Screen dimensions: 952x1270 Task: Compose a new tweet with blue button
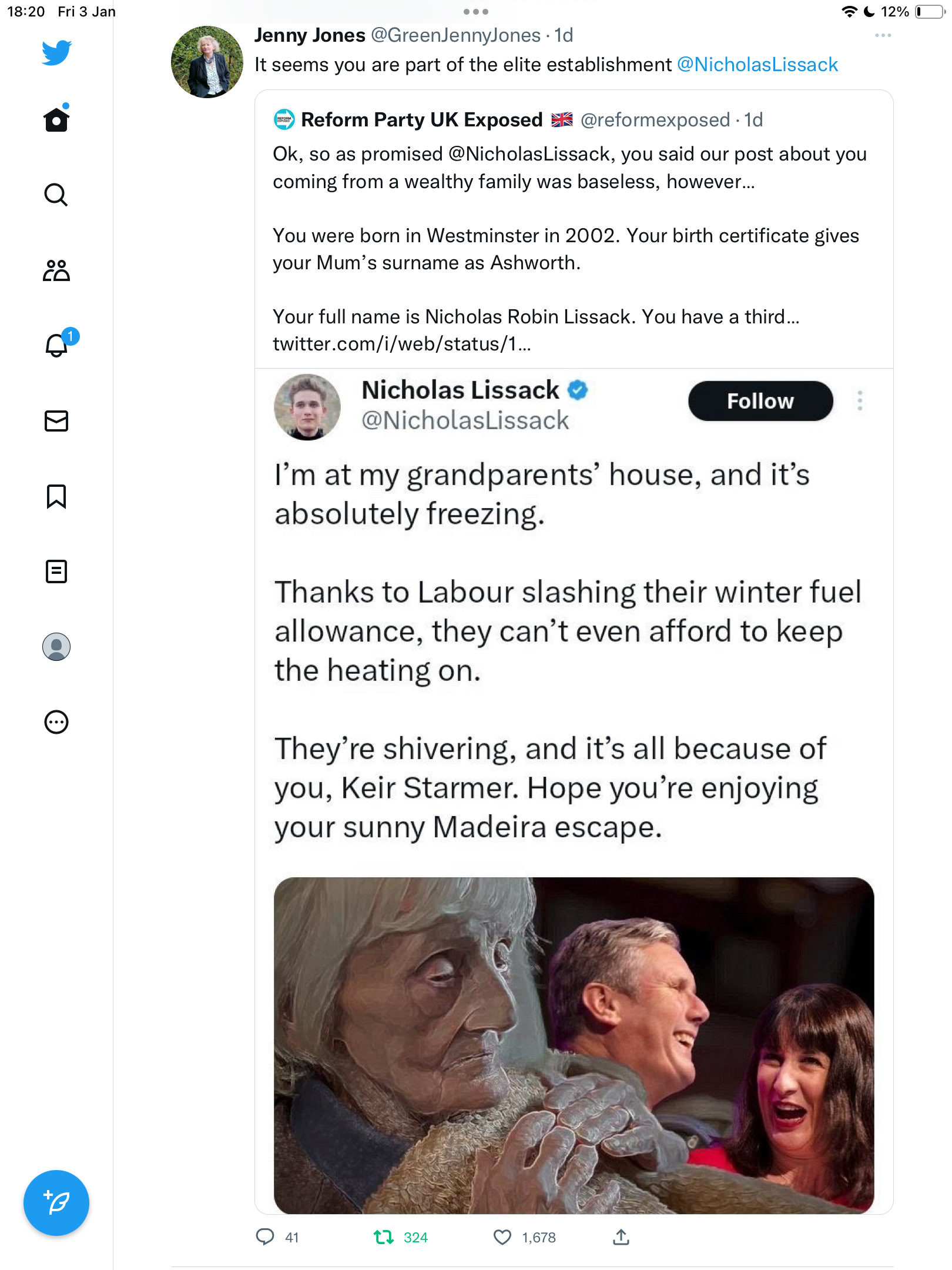(x=56, y=1203)
